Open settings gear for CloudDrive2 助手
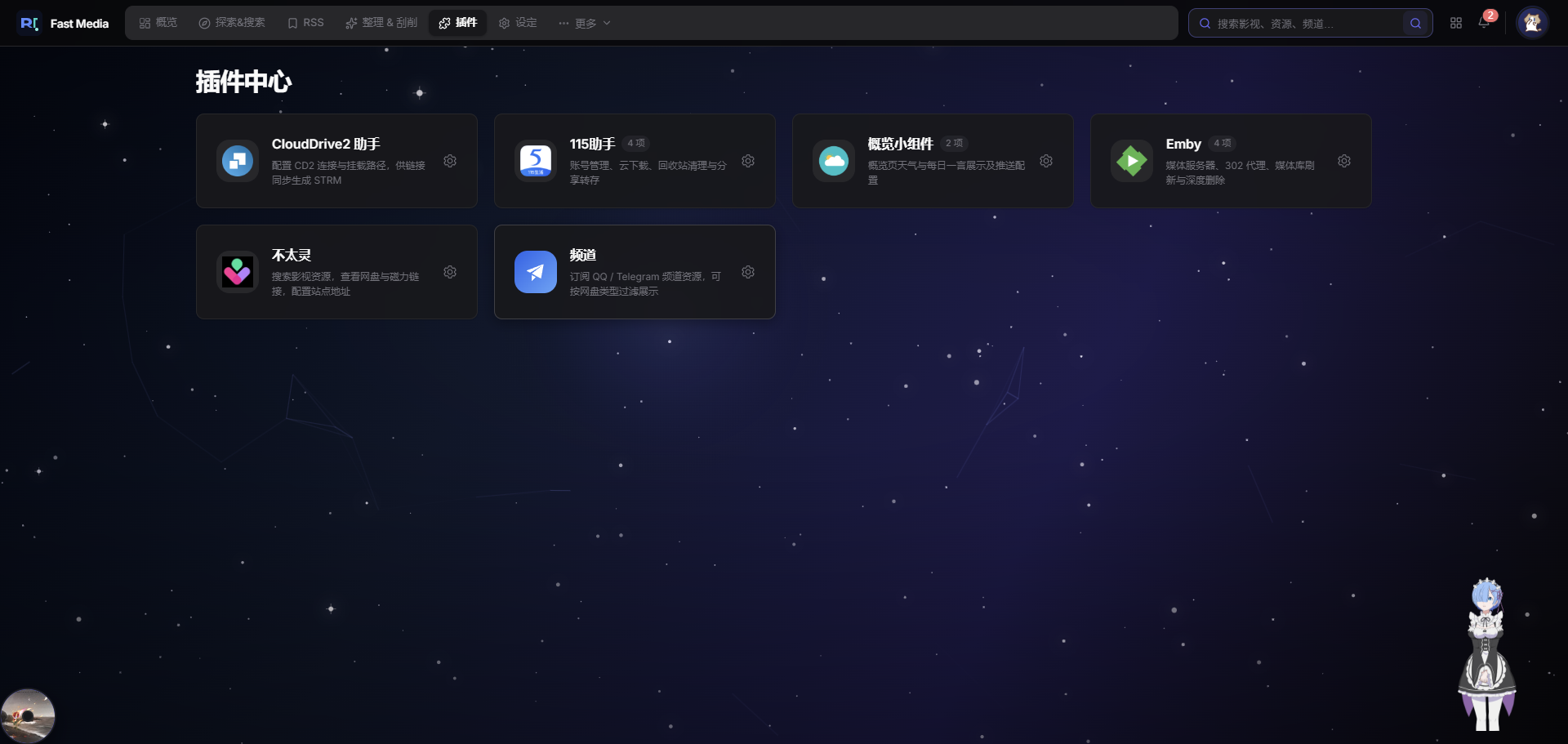Image resolution: width=1568 pixels, height=744 pixels. tap(450, 161)
